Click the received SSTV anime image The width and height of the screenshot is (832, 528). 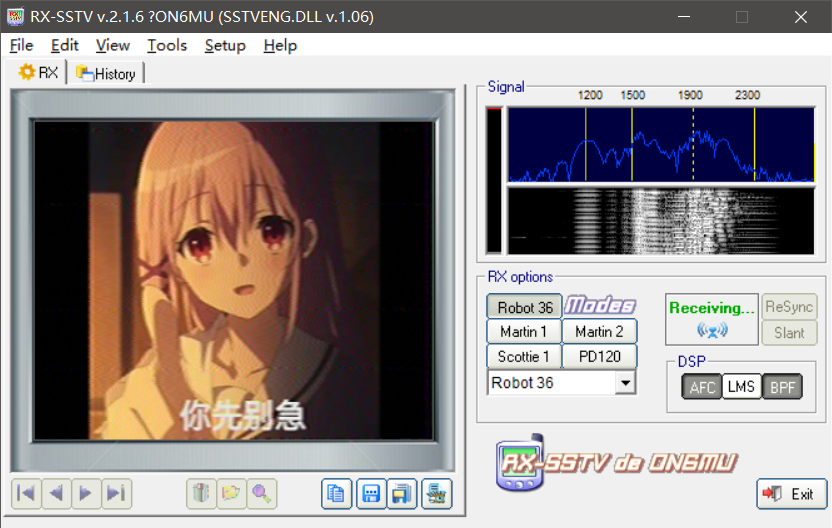click(233, 281)
